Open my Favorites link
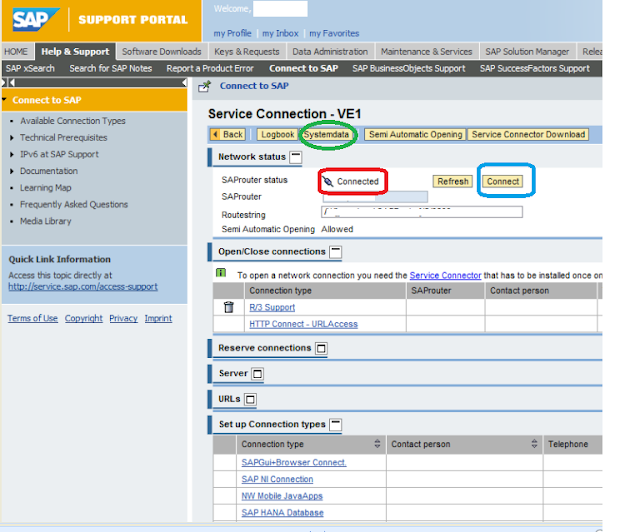This screenshot has height=532, width=640. pyautogui.click(x=334, y=33)
